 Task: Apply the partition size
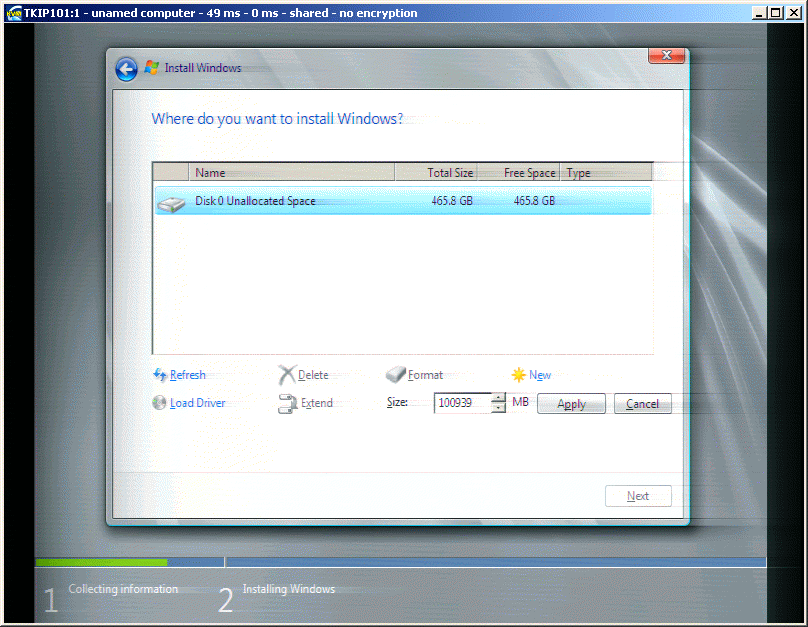tap(571, 404)
